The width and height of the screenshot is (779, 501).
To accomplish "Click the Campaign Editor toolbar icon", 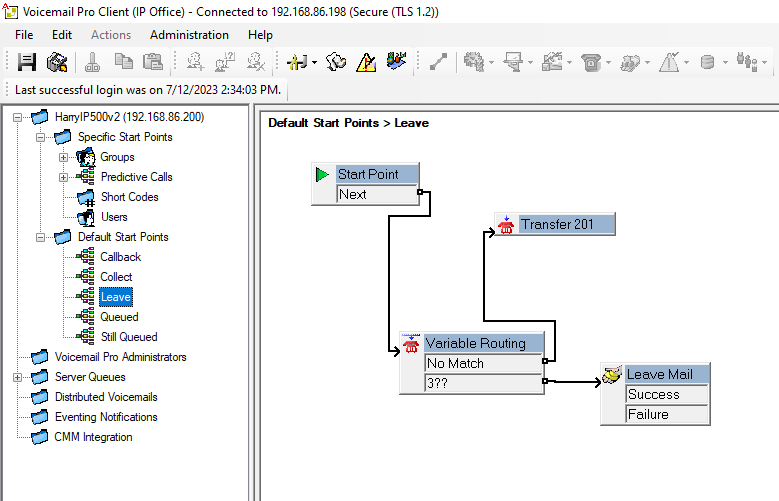I will pyautogui.click(x=396, y=61).
